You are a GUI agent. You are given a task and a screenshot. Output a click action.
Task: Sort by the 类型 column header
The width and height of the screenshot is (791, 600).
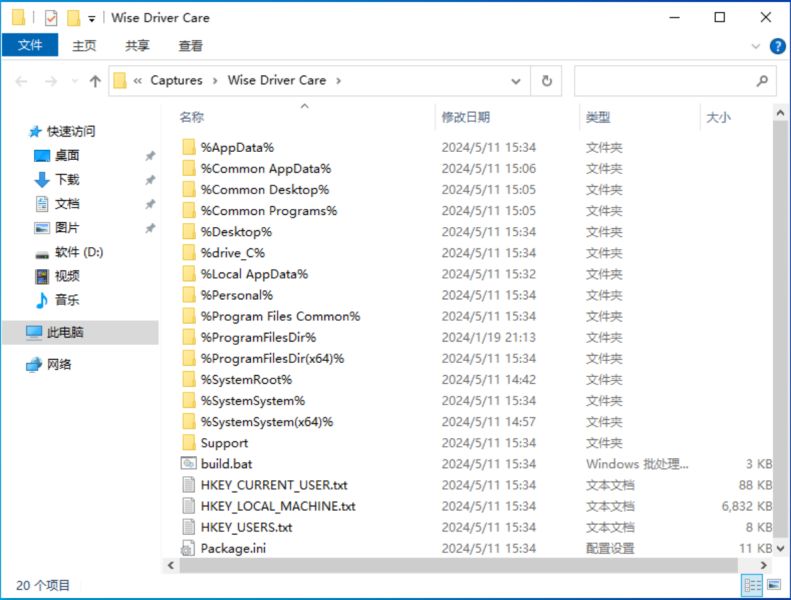tap(598, 117)
